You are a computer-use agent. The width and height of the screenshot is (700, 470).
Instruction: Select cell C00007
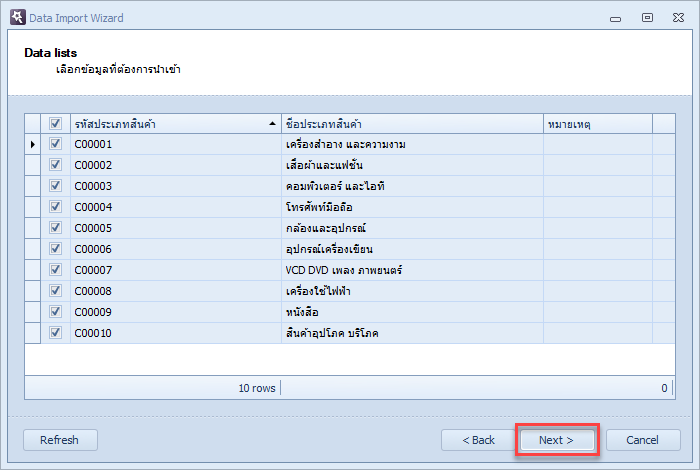[176, 270]
